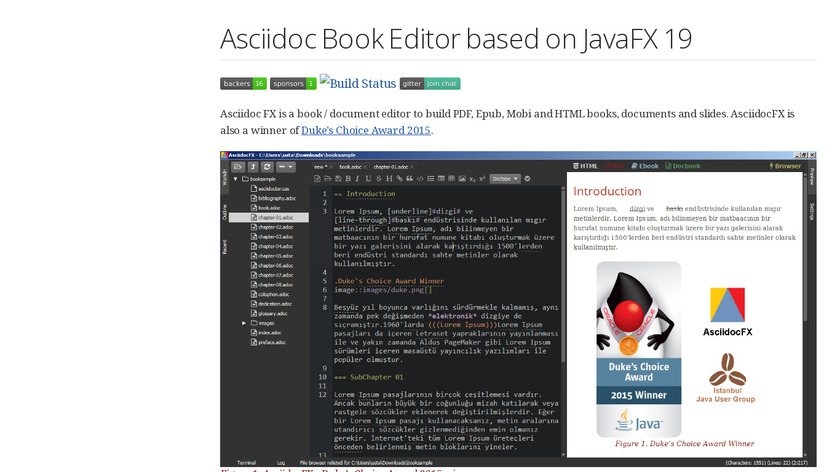The height and width of the screenshot is (472, 840).
Task: Open the sponsors 1 badge
Action: (293, 84)
